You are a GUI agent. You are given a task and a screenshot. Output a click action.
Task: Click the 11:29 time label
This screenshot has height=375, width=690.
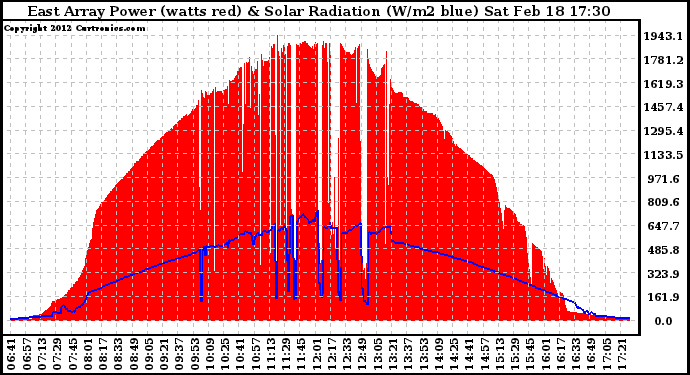[286, 354]
